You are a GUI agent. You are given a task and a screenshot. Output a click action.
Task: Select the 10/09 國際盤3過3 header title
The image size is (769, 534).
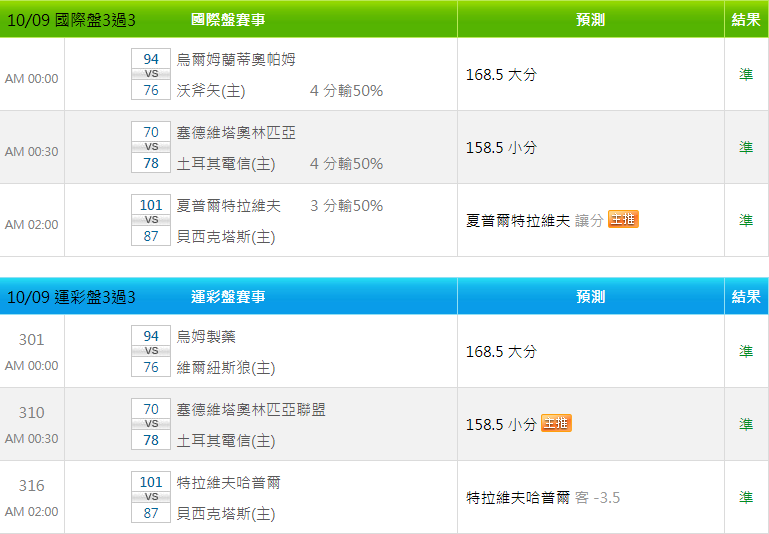(71, 20)
